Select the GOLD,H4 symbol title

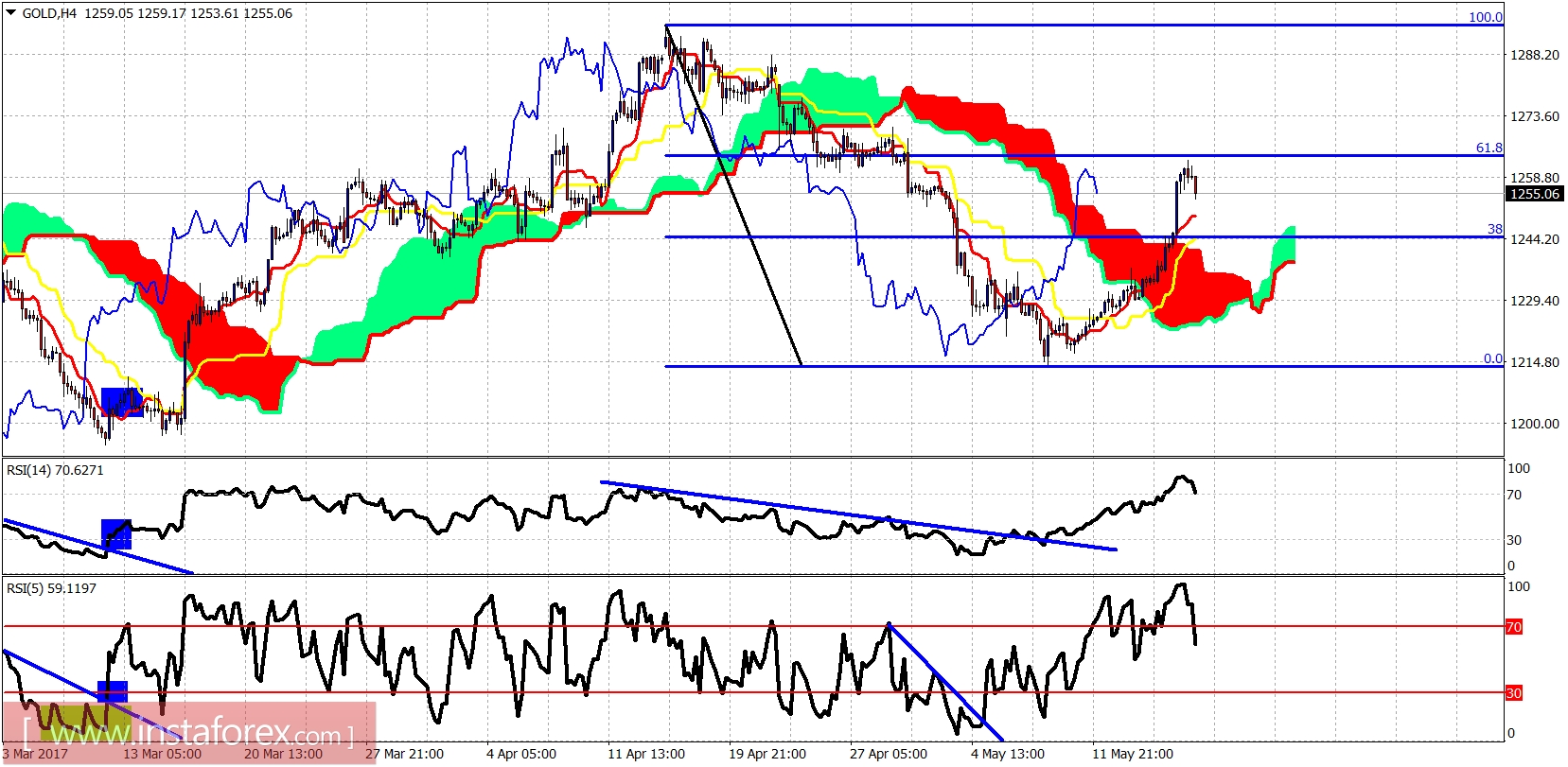(49, 13)
